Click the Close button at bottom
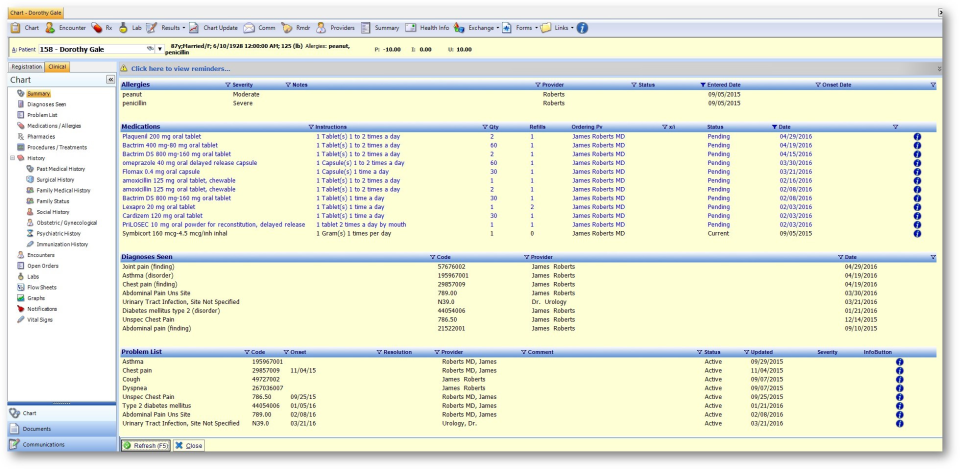The width and height of the screenshot is (960, 469). pos(189,446)
